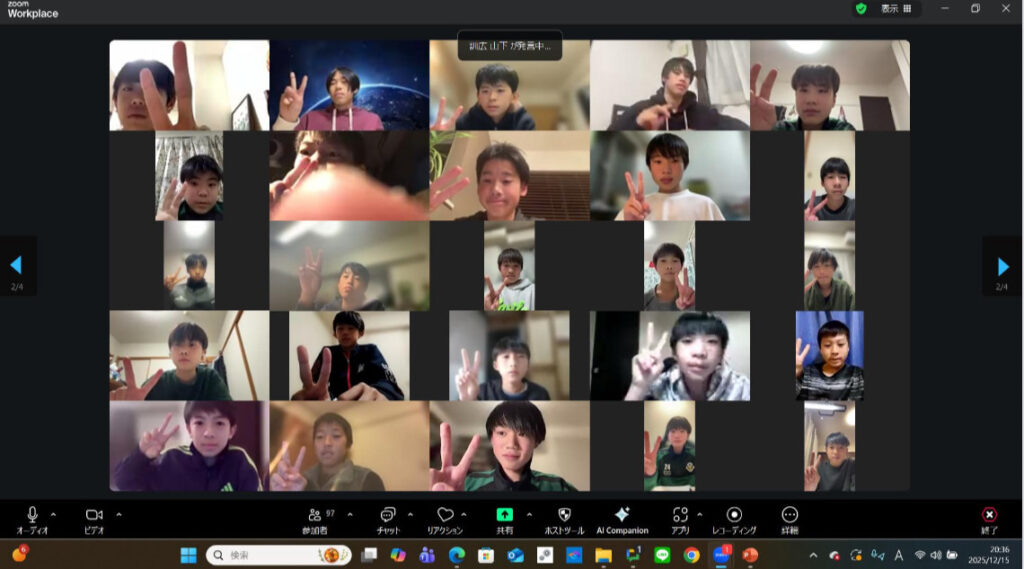Open host tools (ホストツール) shield icon
Screen dimensions: 1024x569
pos(564,516)
